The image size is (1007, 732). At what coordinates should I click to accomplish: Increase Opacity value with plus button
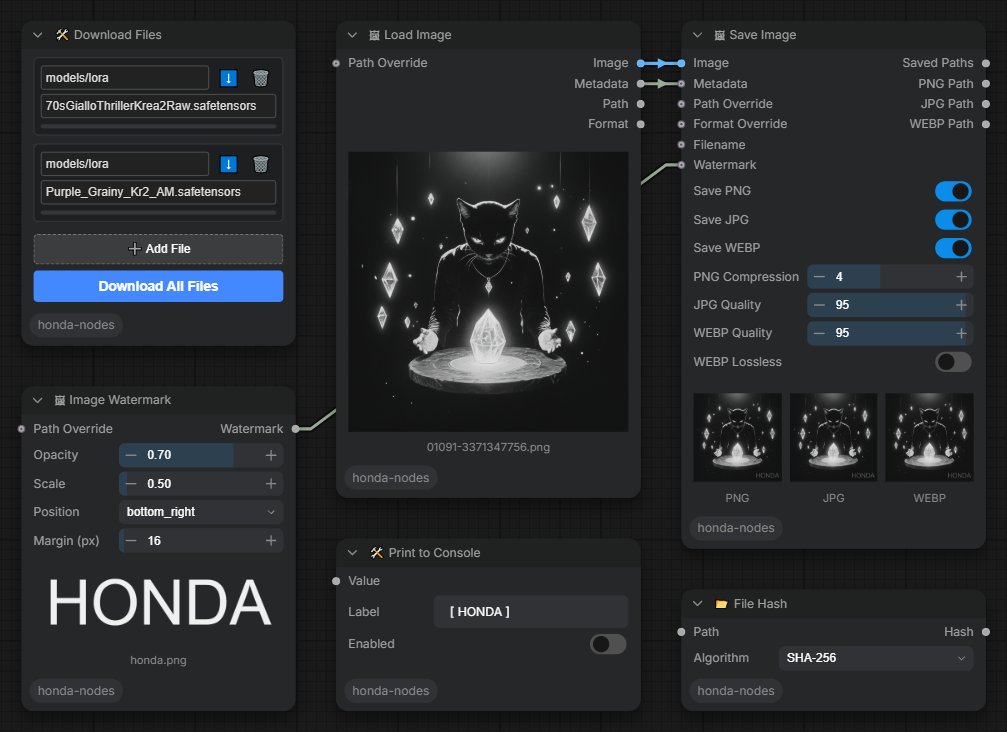tap(271, 455)
